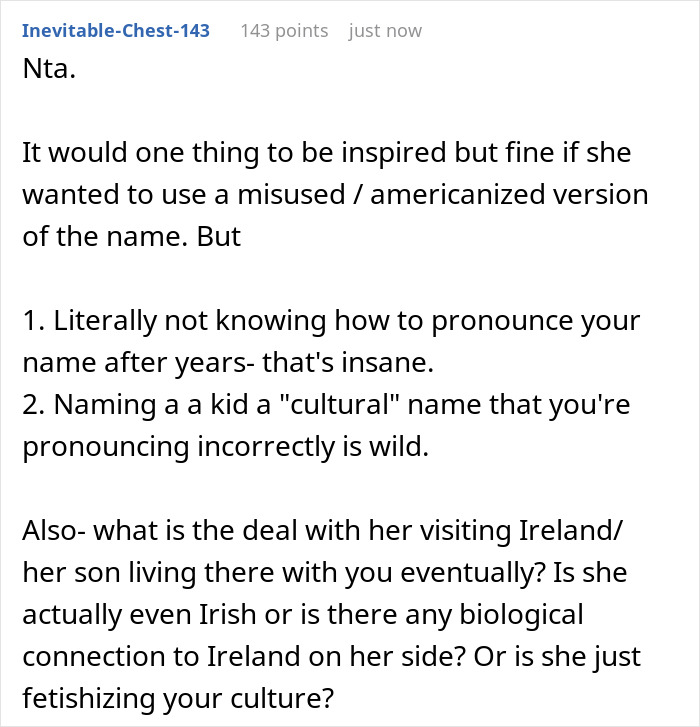
Task: Click the "just now" comment timestamp
Action: [x=385, y=31]
